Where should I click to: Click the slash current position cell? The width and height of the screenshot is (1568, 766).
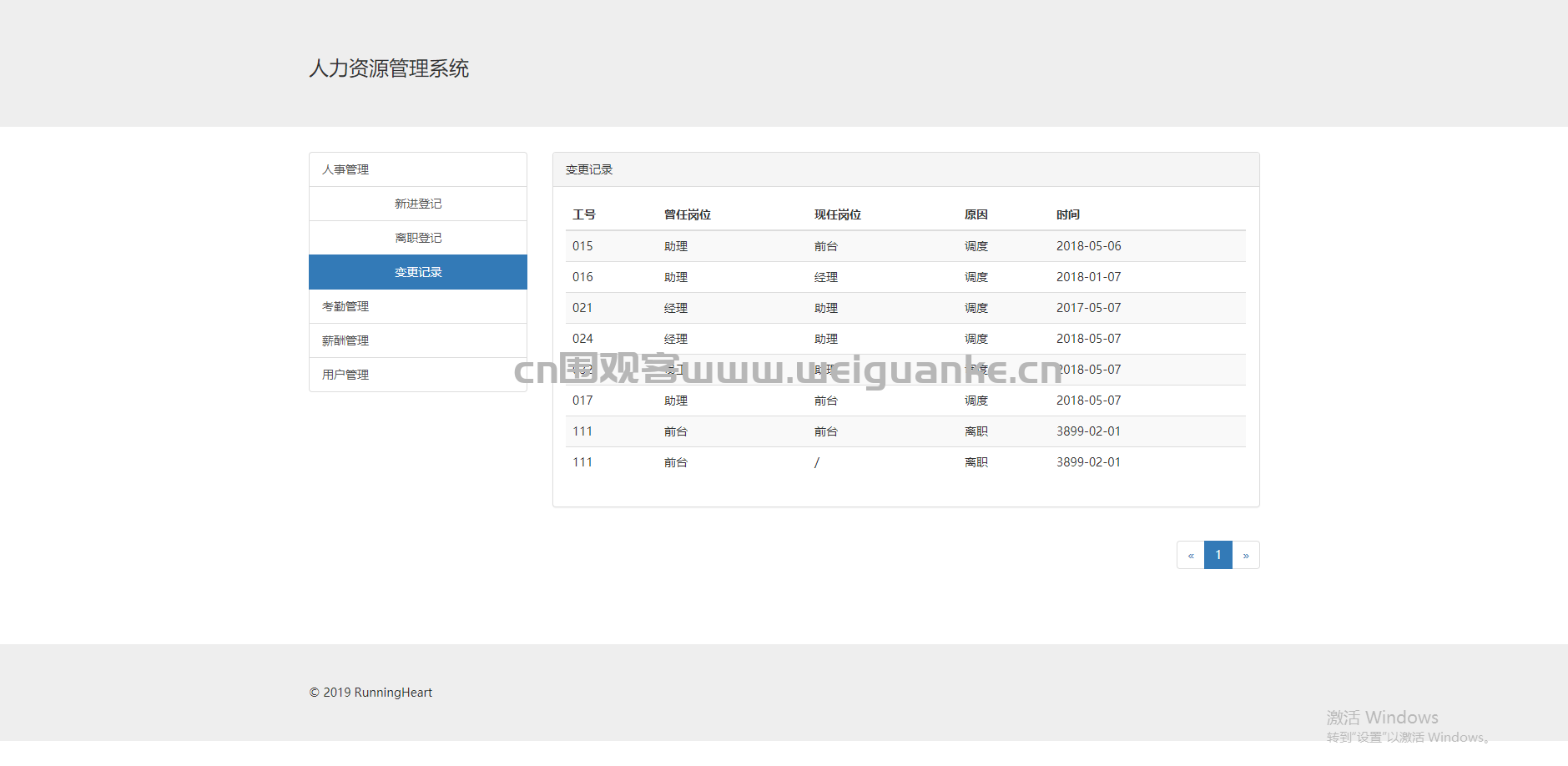point(817,462)
